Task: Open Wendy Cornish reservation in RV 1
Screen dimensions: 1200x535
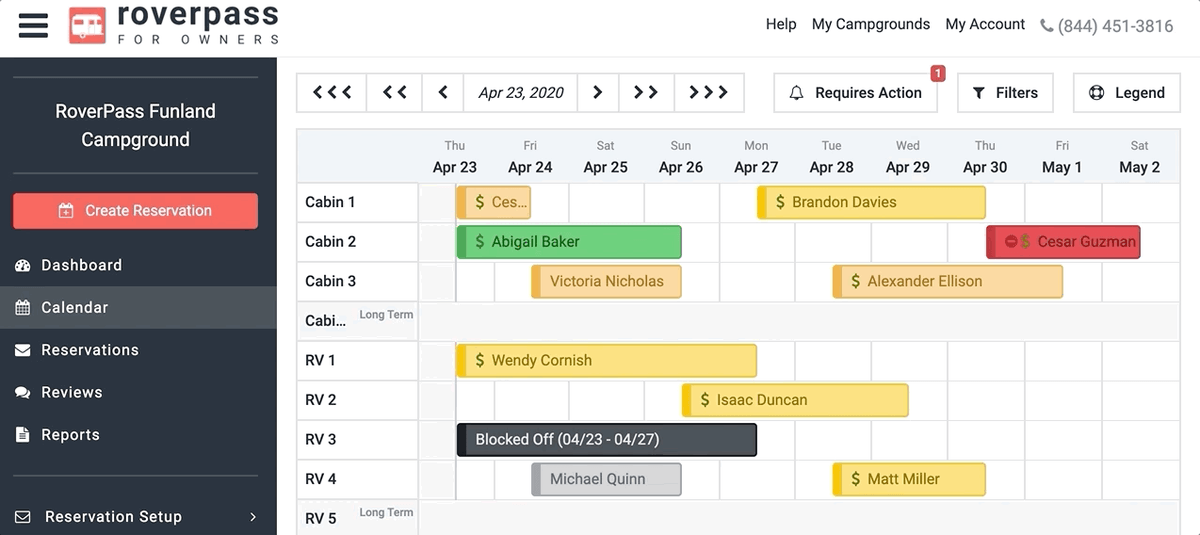Action: (606, 360)
